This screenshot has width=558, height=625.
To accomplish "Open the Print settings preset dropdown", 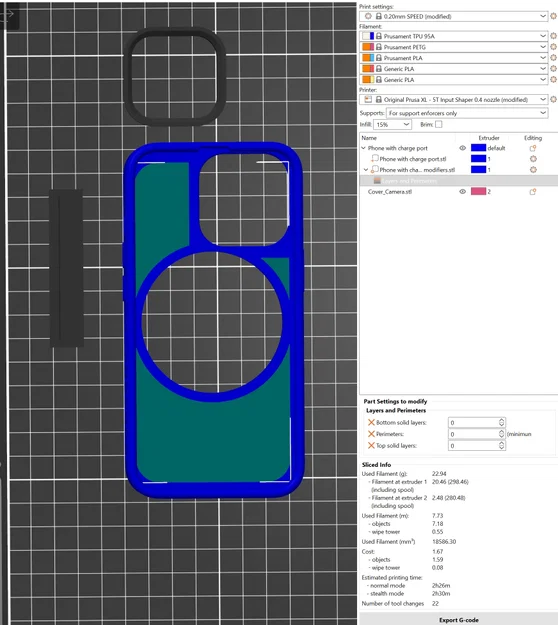I will tap(543, 16).
